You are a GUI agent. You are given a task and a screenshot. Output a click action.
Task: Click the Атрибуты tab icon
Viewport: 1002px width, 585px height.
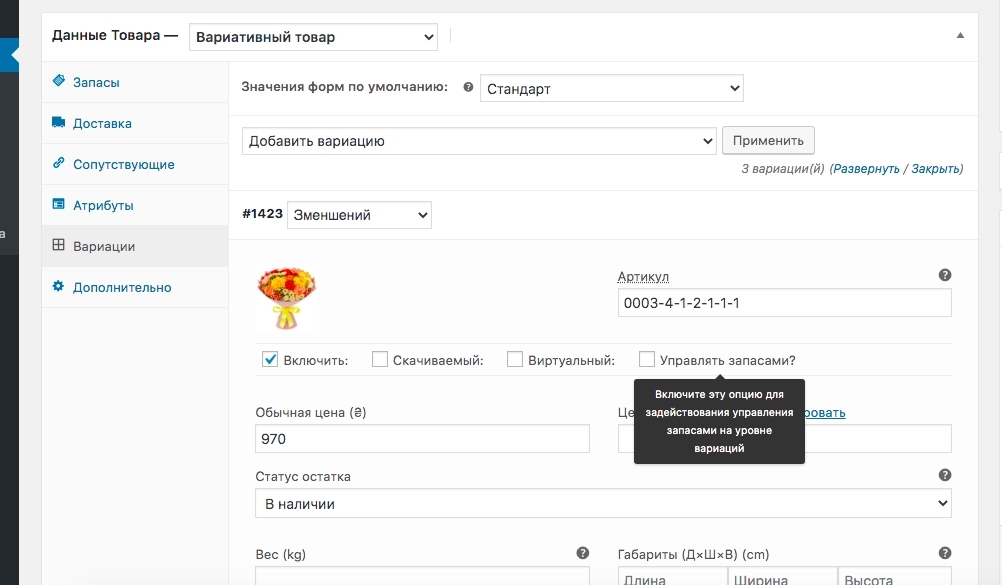59,205
